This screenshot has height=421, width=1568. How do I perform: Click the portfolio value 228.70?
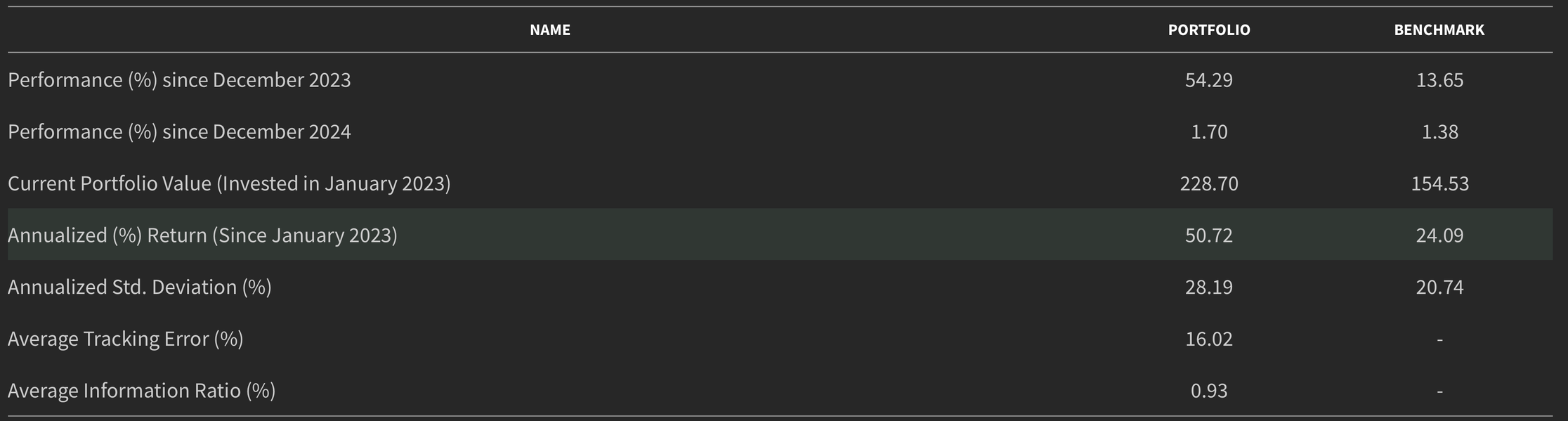tap(1208, 183)
